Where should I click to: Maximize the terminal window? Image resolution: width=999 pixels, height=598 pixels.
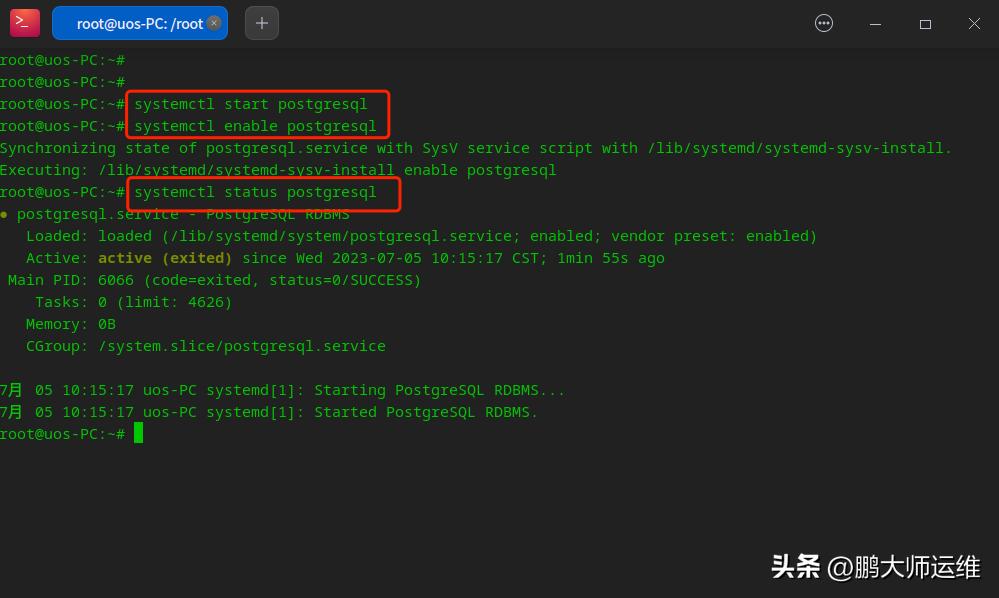point(925,23)
